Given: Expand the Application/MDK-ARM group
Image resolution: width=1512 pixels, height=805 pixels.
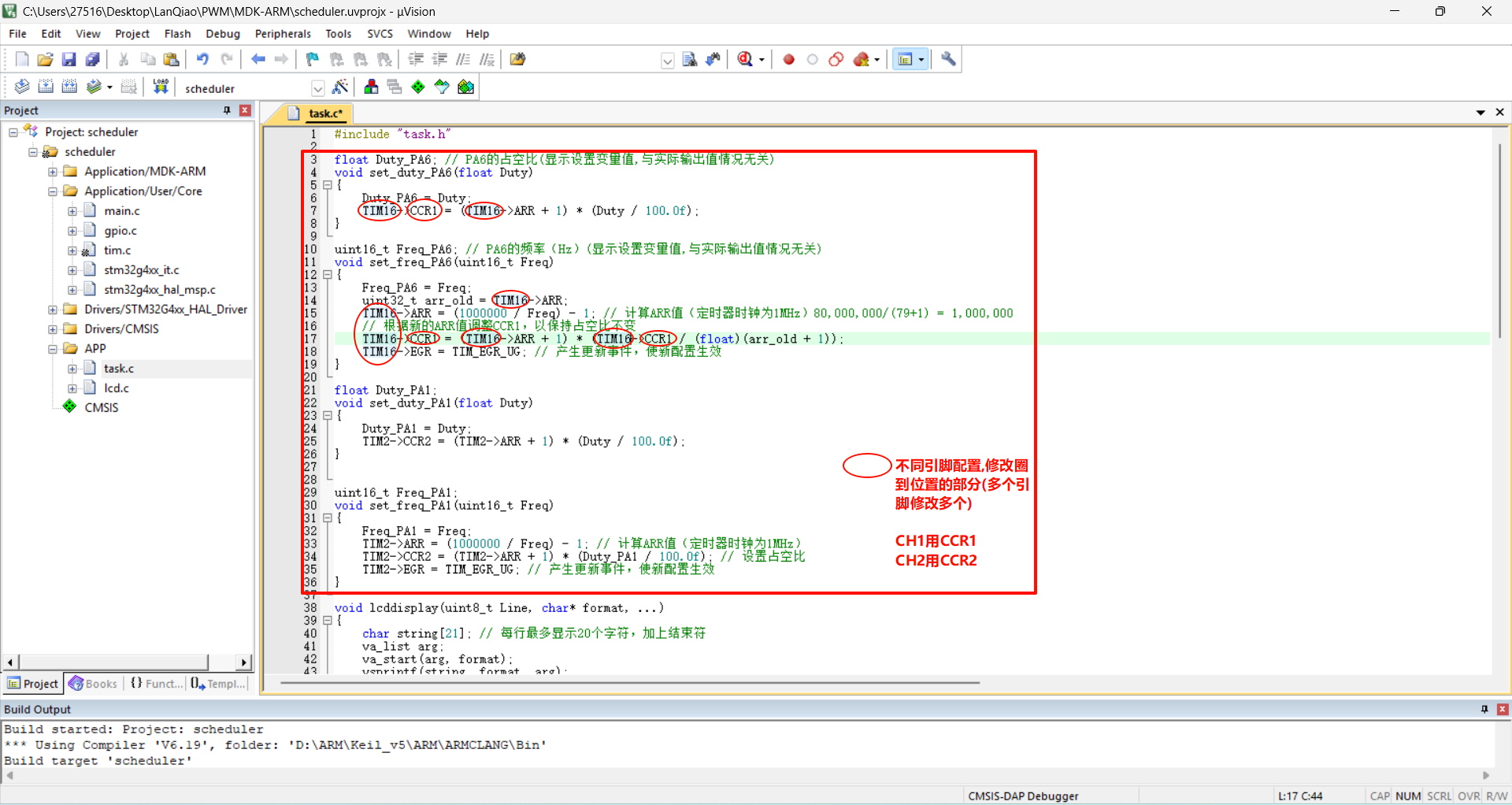Looking at the screenshot, I should point(53,172).
